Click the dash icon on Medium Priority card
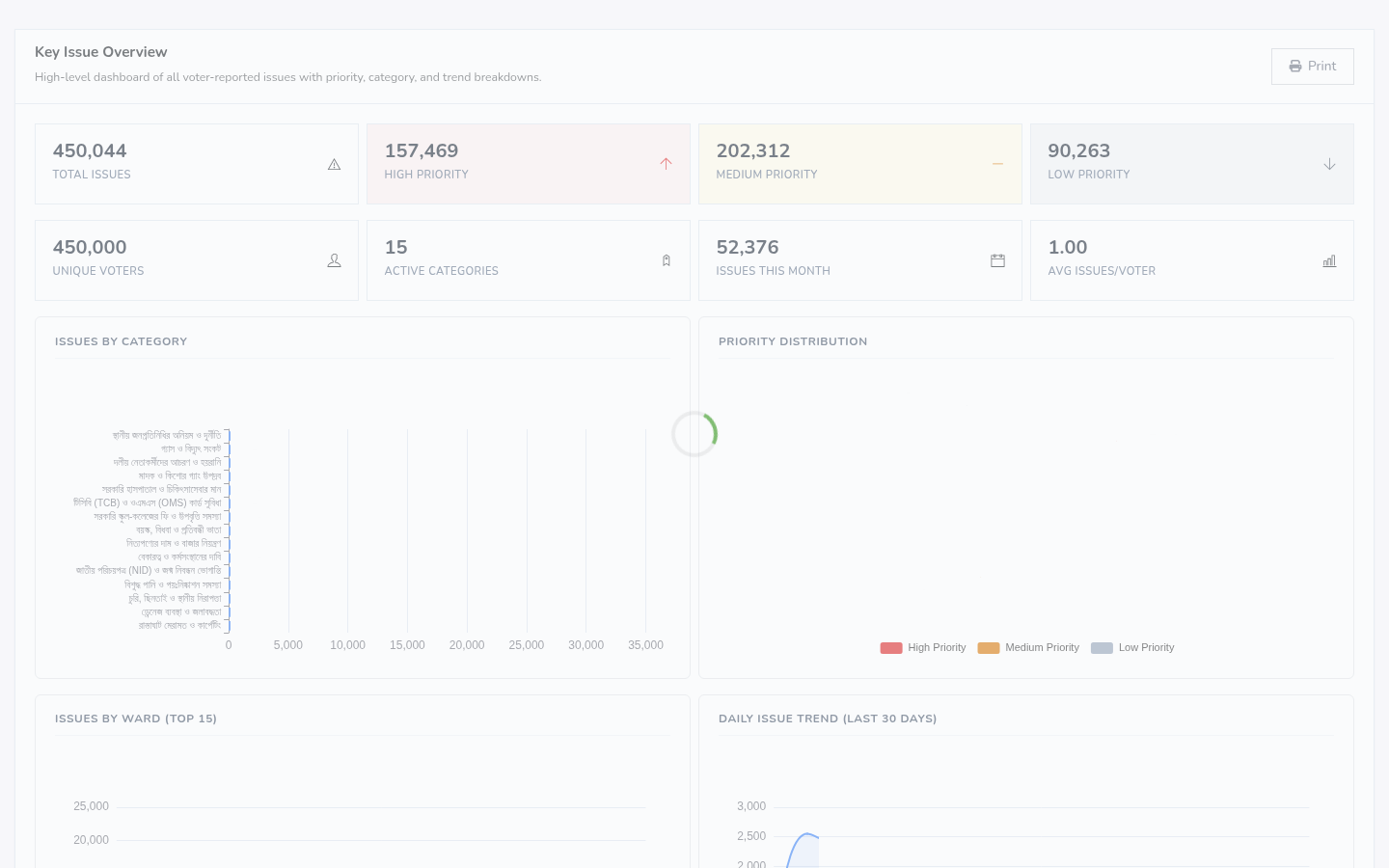This screenshot has width=1389, height=868. coord(997,164)
